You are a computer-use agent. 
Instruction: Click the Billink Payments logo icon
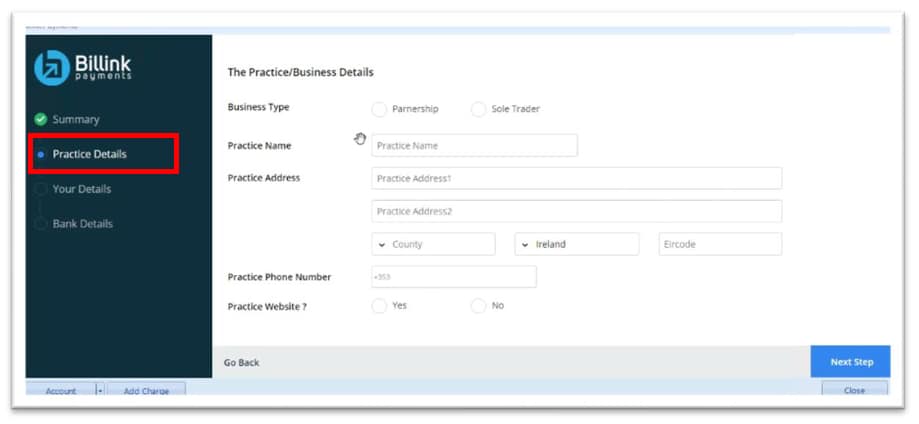tap(51, 68)
